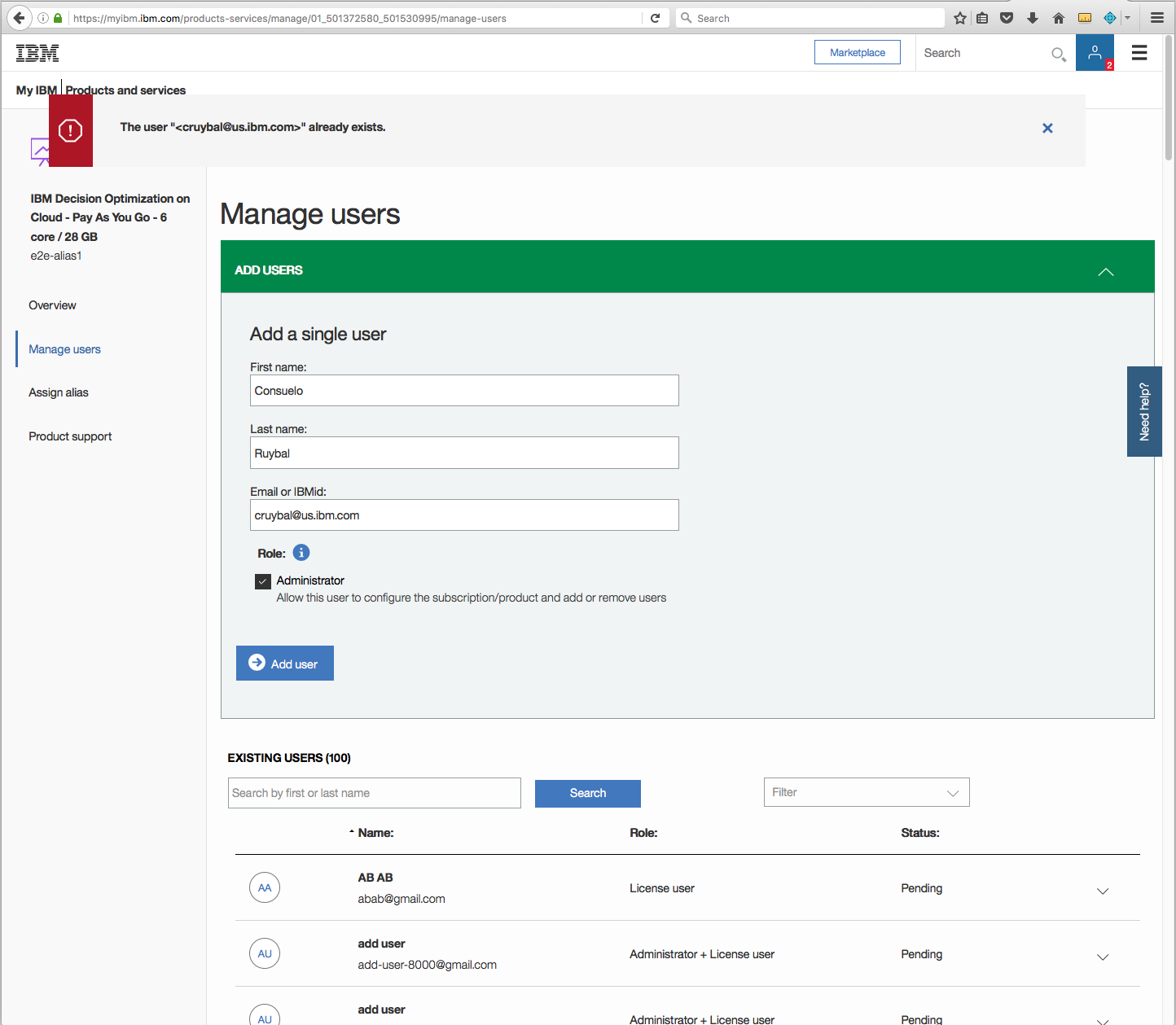The height and width of the screenshot is (1025, 1176).
Task: Click the Marketplace button
Action: 858,52
